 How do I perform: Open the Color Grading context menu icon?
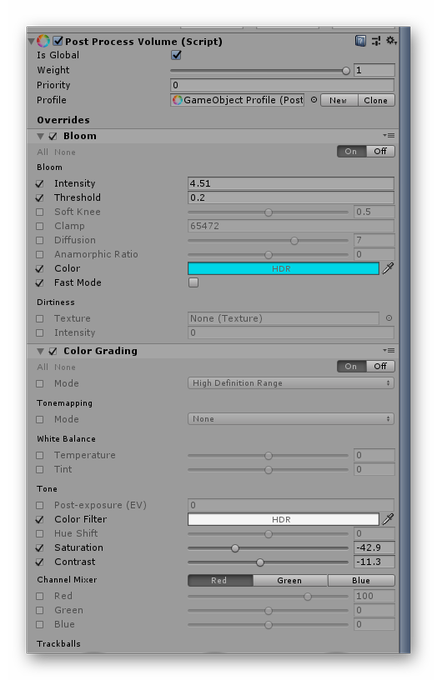point(388,350)
